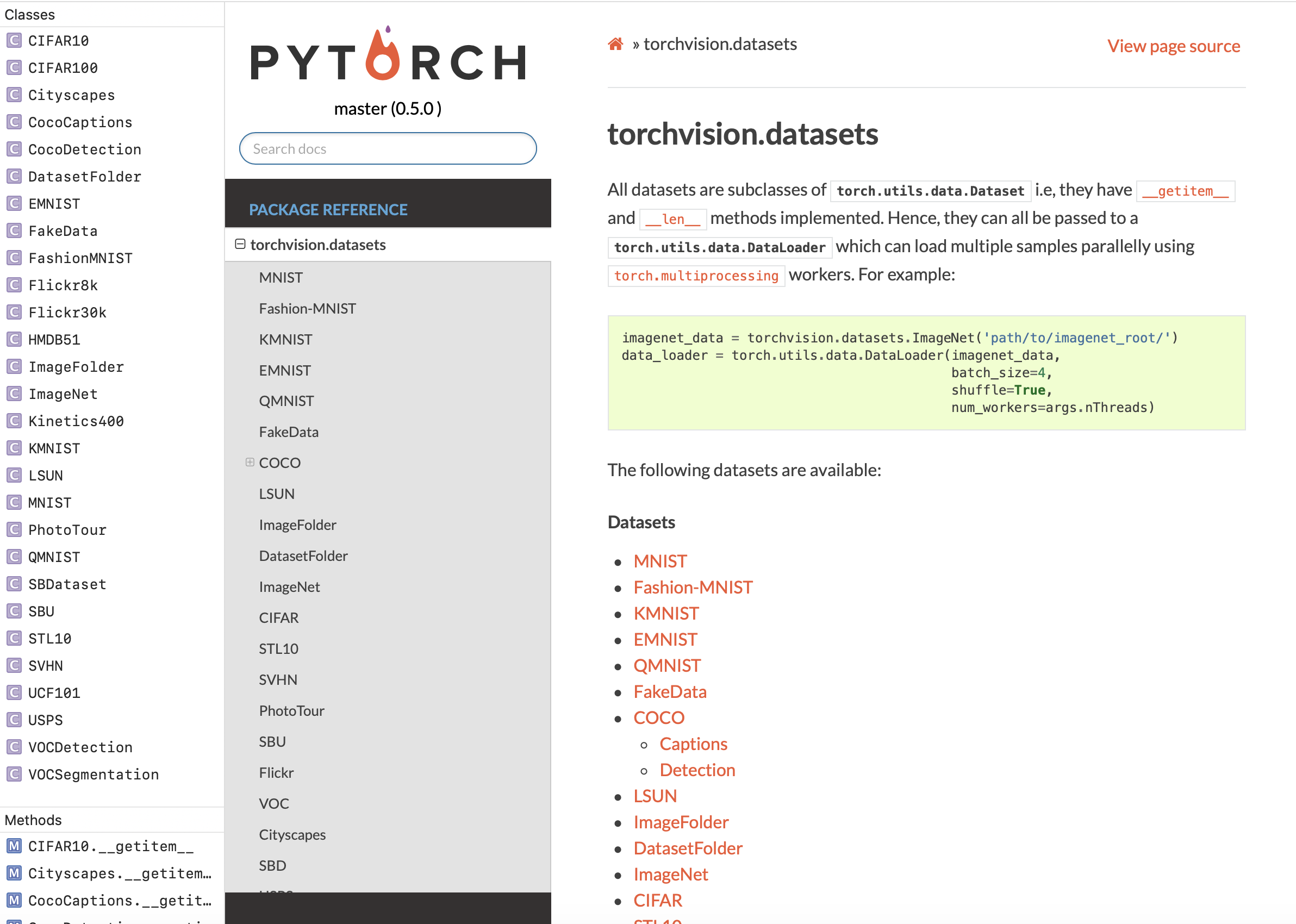Click inside the Search docs field

click(388, 148)
